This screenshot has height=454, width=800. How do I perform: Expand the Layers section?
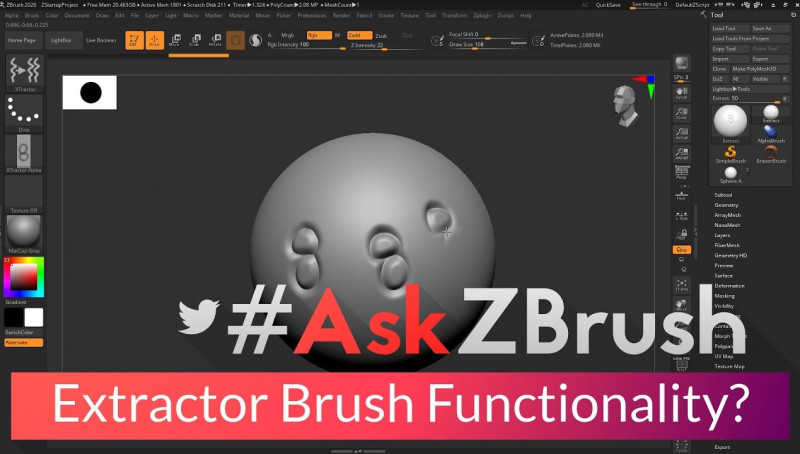[x=722, y=235]
